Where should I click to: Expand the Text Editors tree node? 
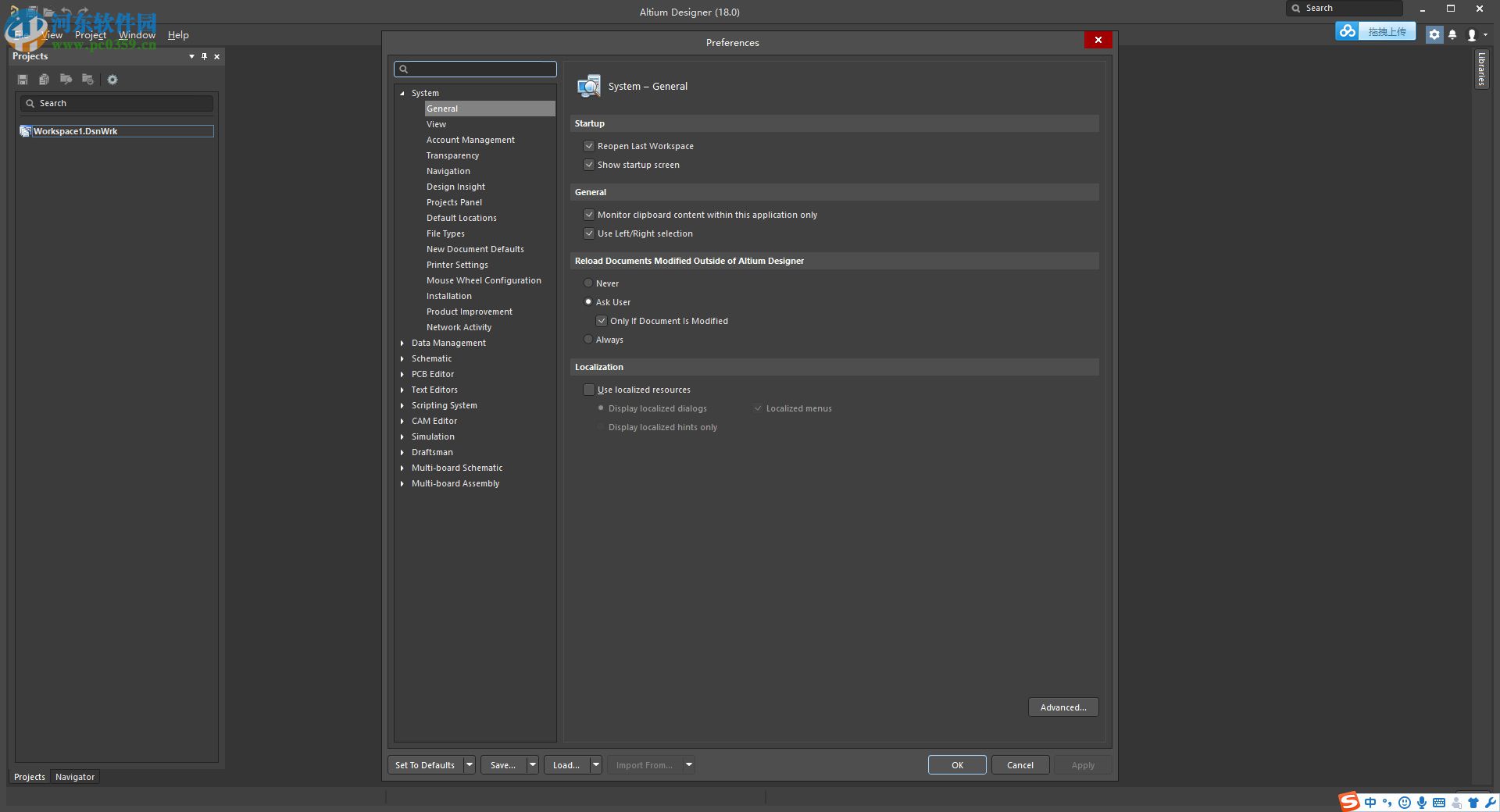point(402,390)
